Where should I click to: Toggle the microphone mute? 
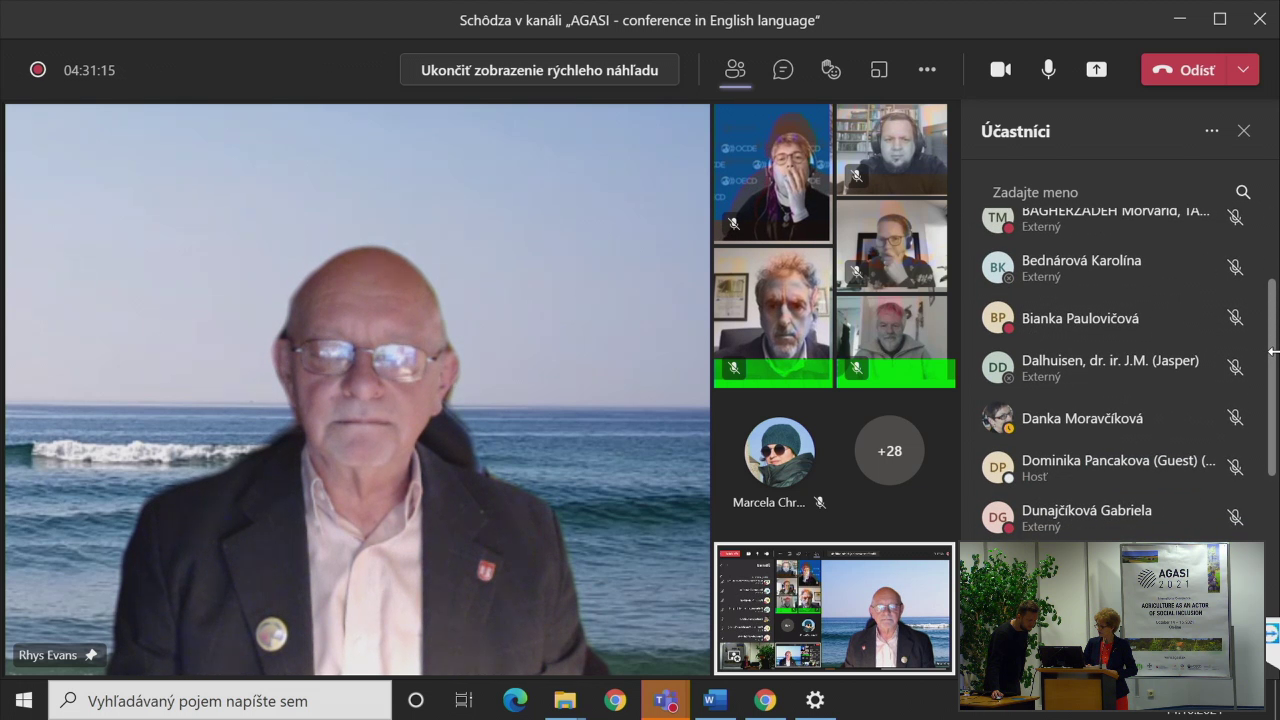[1048, 70]
